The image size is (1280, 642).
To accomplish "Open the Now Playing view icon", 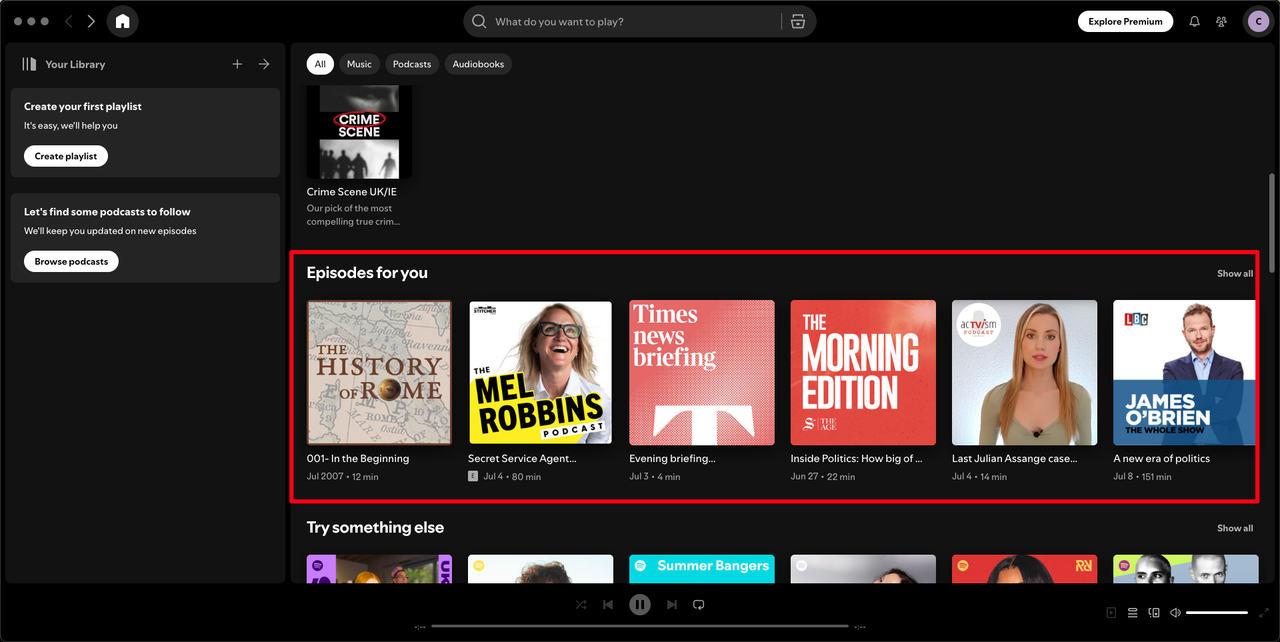I will click(1111, 612).
